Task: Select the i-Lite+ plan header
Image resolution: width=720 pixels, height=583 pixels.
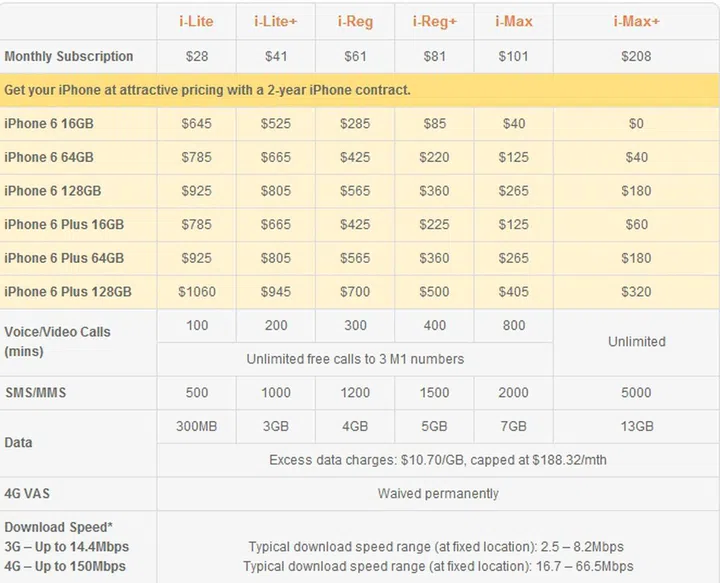Action: click(x=276, y=21)
